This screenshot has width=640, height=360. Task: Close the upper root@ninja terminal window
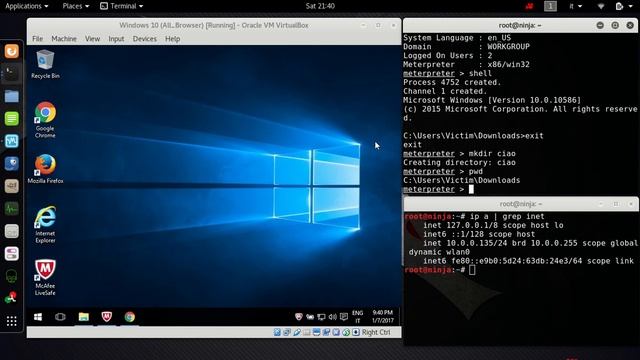pos(630,25)
